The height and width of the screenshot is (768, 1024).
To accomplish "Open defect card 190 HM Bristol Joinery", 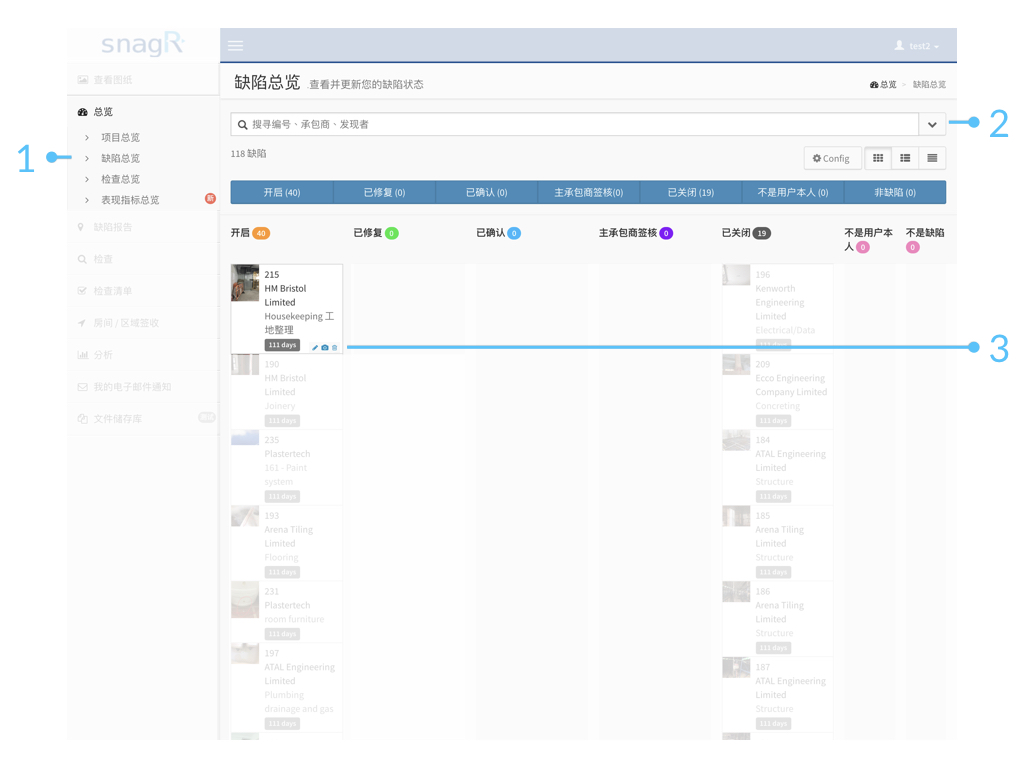I will [x=287, y=391].
